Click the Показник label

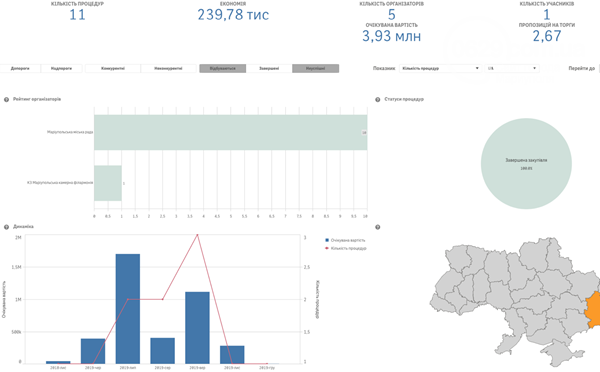pyautogui.click(x=384, y=69)
